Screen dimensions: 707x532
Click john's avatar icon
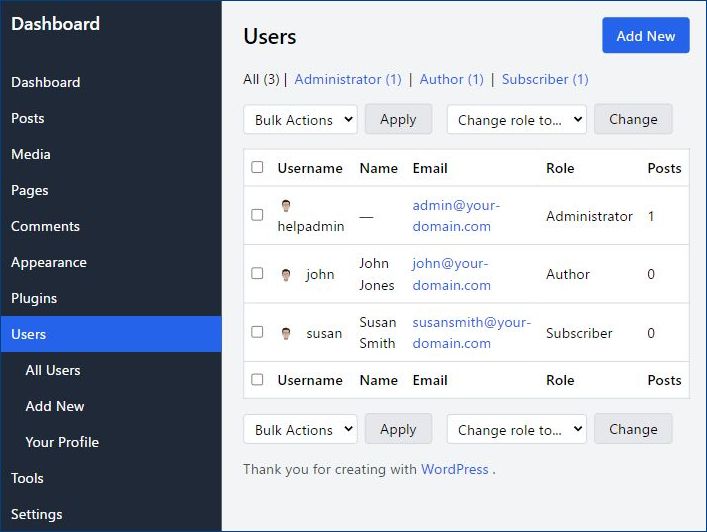click(286, 275)
